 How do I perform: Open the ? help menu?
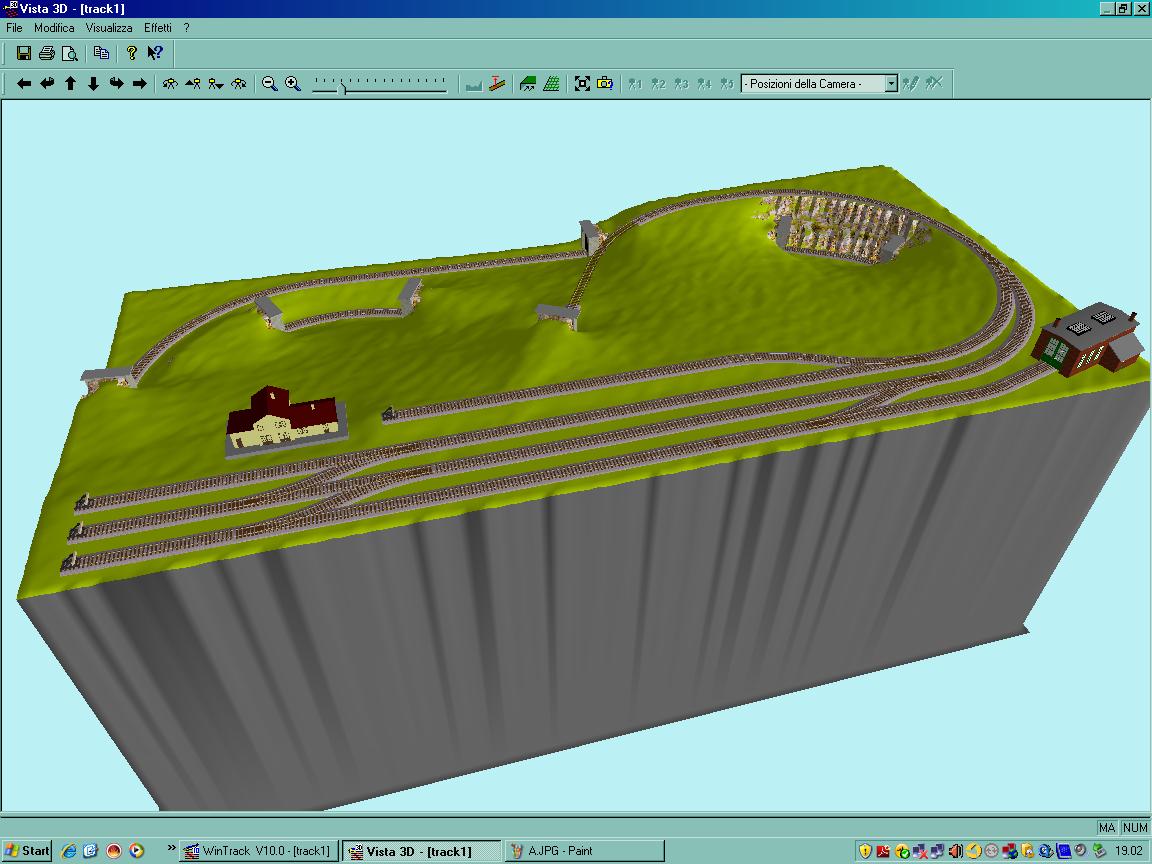coord(187,28)
